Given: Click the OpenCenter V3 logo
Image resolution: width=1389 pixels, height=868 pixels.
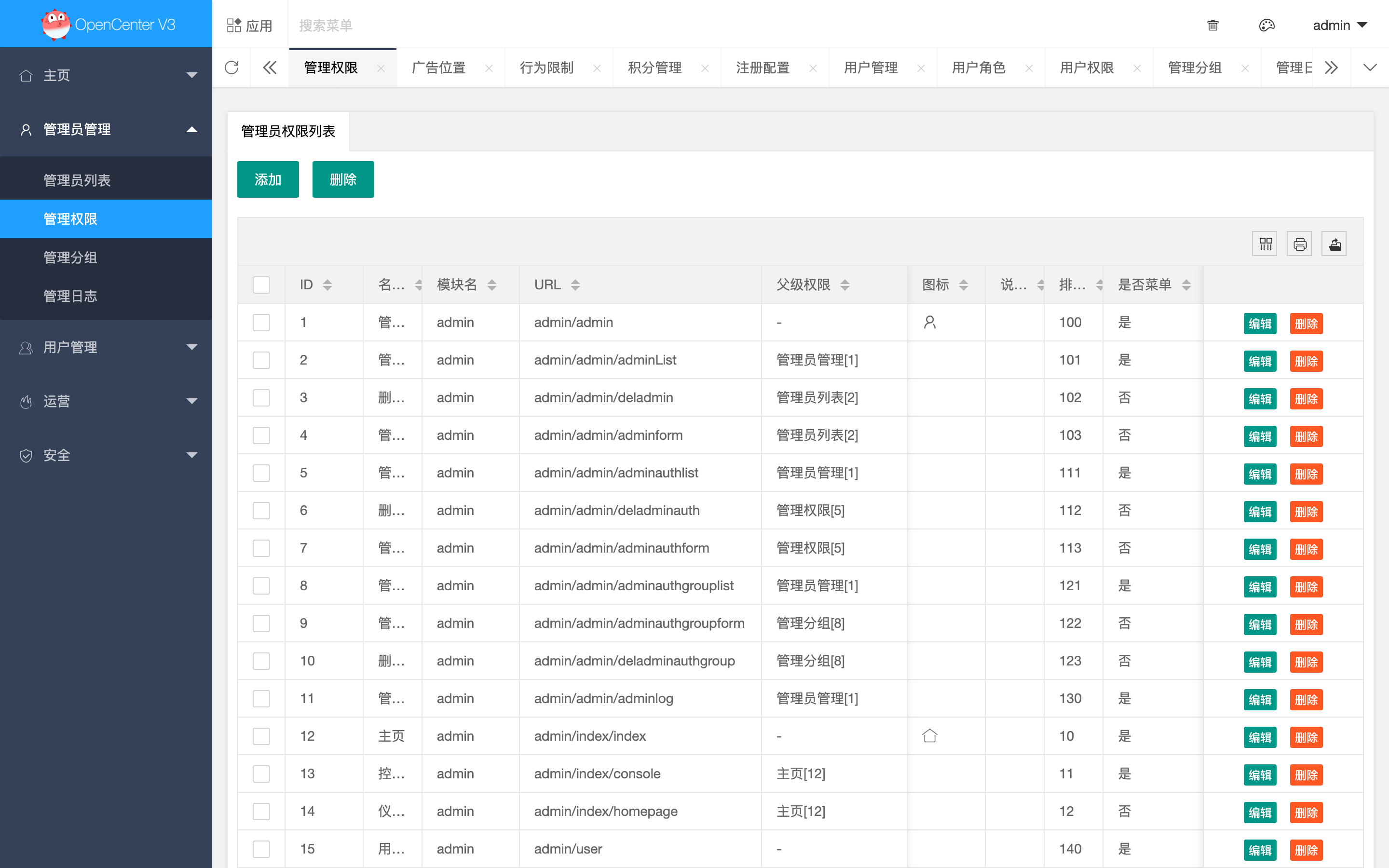Looking at the screenshot, I should pyautogui.click(x=108, y=24).
